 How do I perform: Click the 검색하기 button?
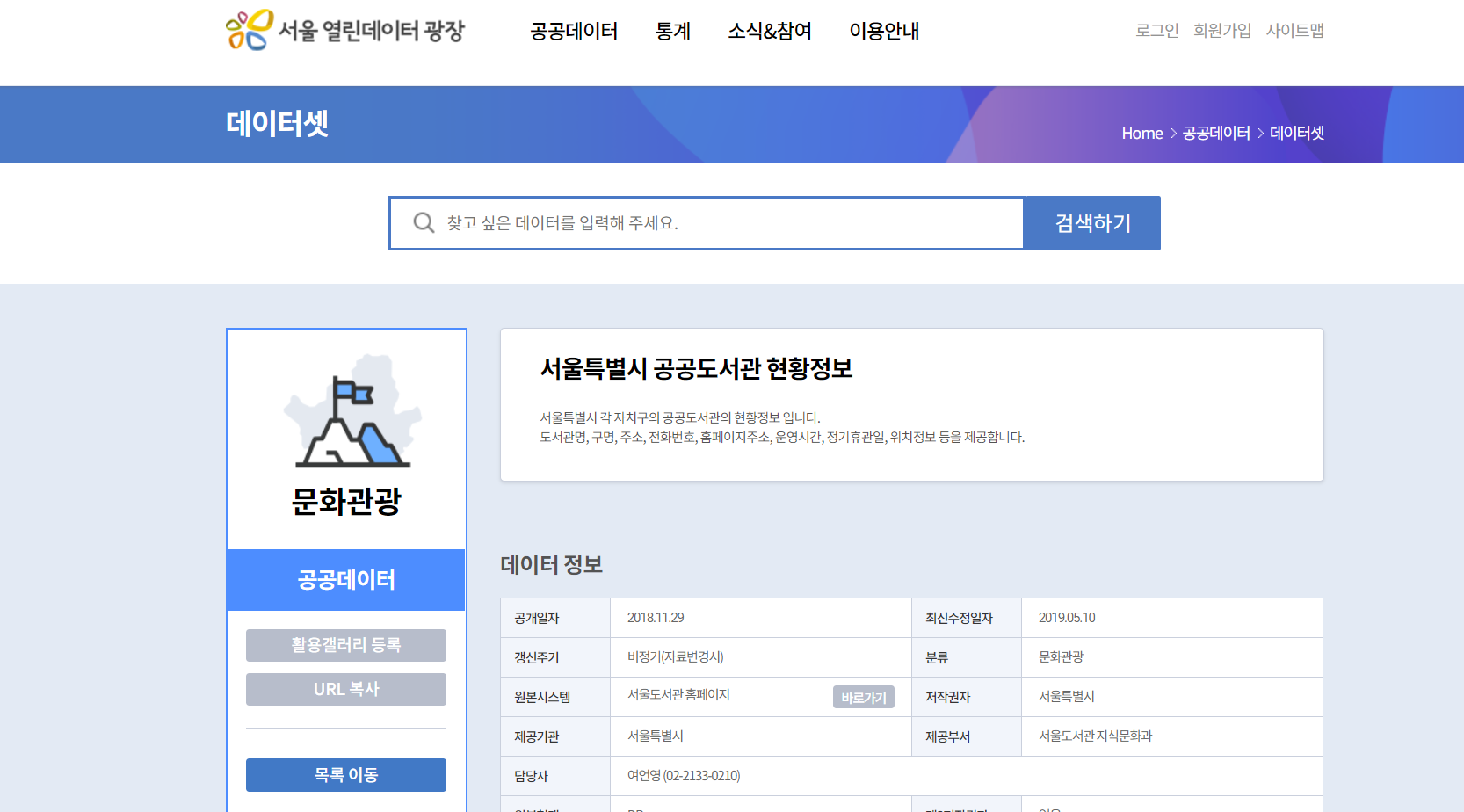(1092, 223)
